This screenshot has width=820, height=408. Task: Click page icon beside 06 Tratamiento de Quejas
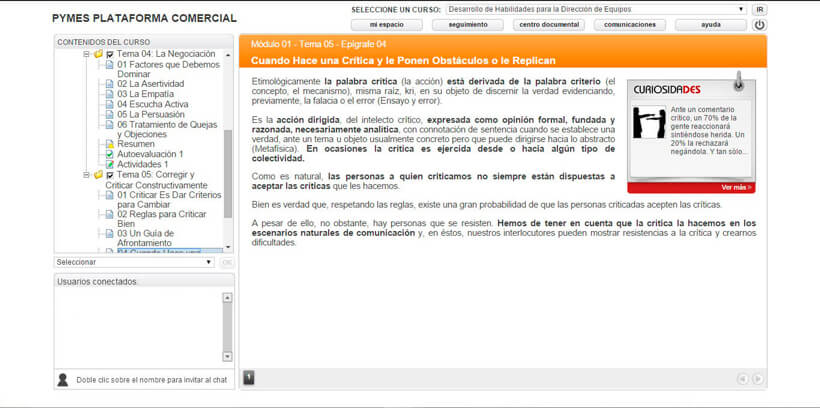pos(109,124)
